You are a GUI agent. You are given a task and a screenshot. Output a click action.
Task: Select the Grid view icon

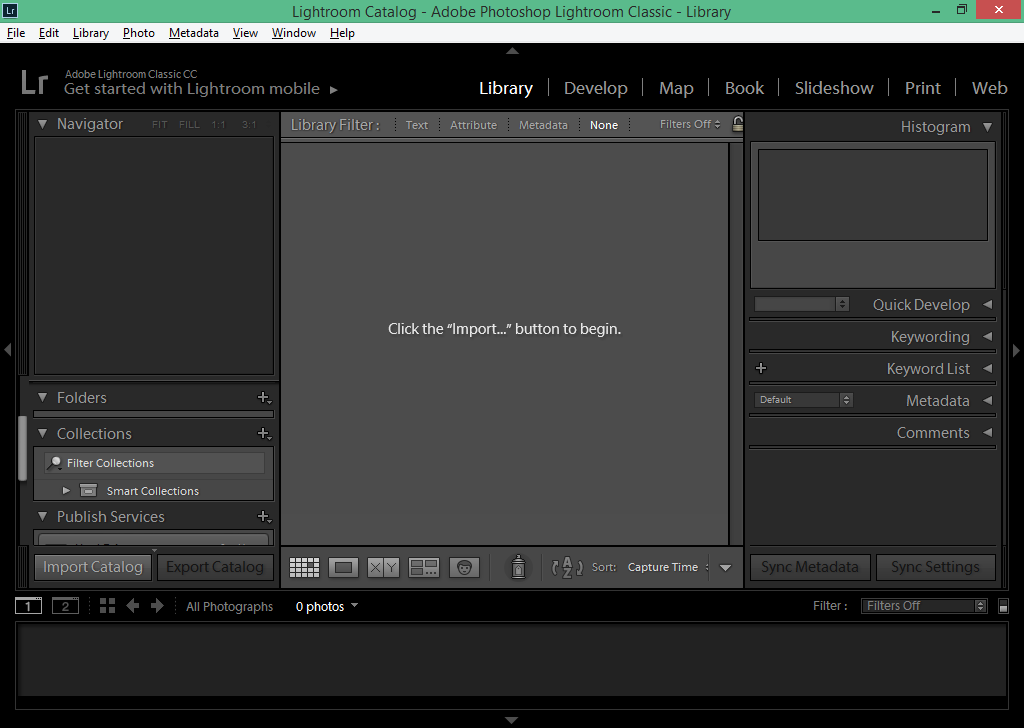(303, 567)
